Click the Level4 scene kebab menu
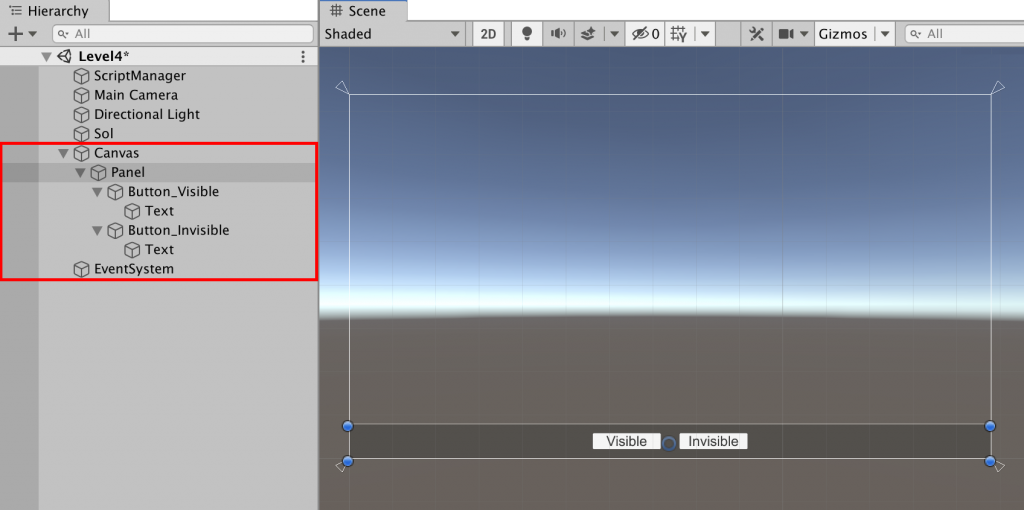This screenshot has height=510, width=1024. pos(303,57)
